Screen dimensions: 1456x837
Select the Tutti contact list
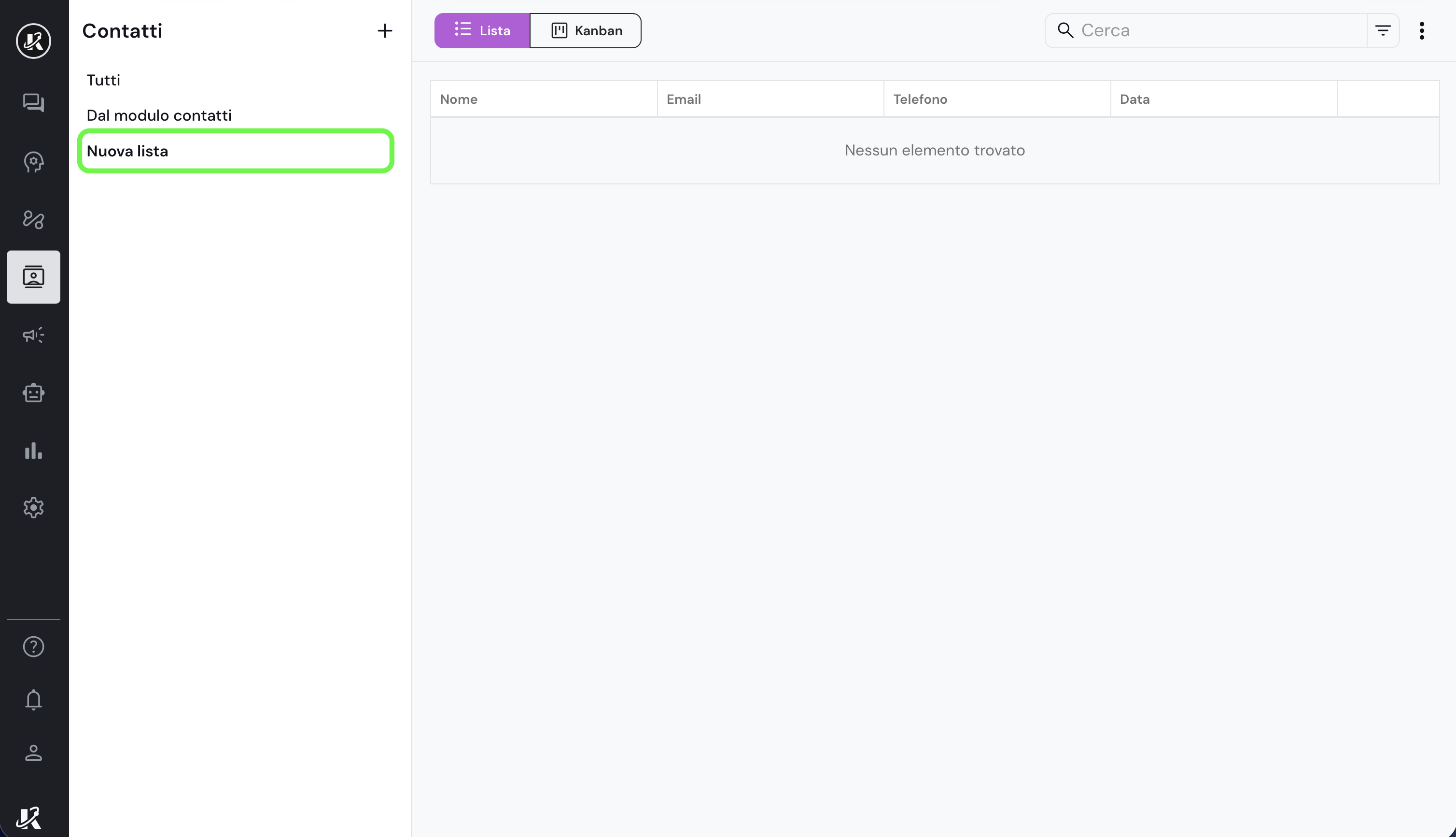click(x=103, y=80)
